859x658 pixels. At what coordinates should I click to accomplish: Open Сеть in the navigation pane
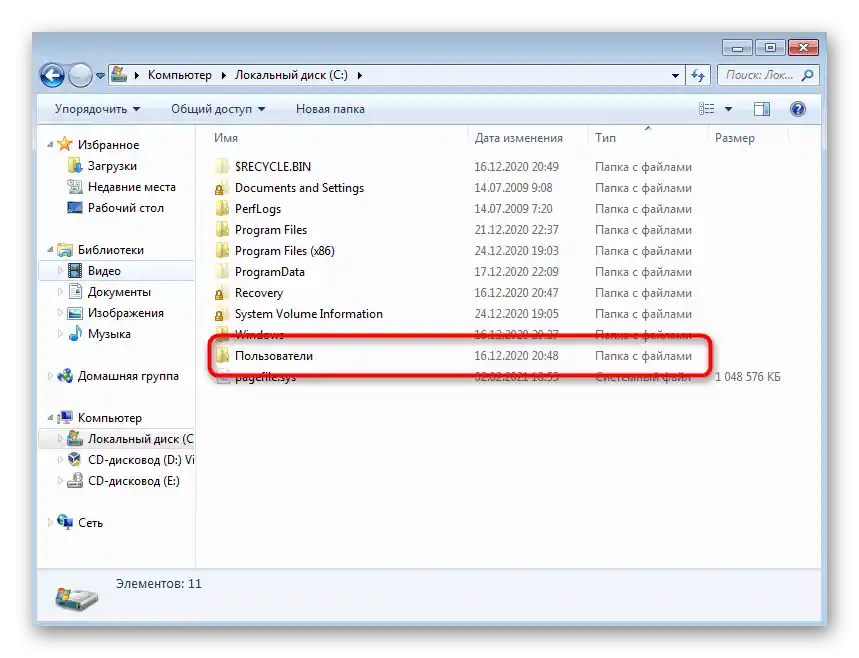click(x=90, y=523)
